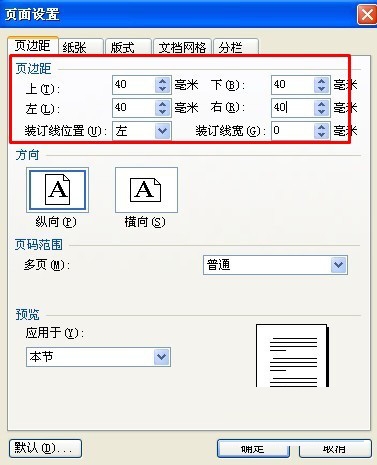The width and height of the screenshot is (377, 465).
Task: Click the 取消 button
Action: pyautogui.click(x=335, y=449)
